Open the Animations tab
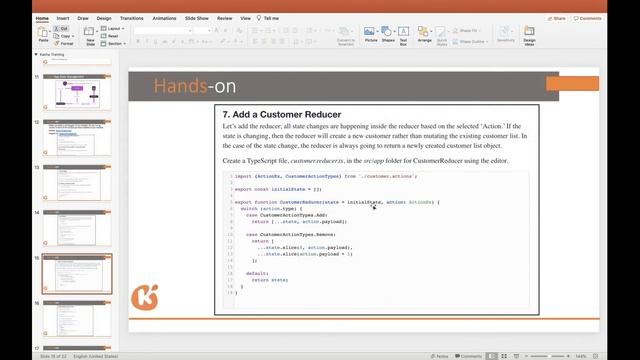The height and width of the screenshot is (360, 640). (164, 18)
